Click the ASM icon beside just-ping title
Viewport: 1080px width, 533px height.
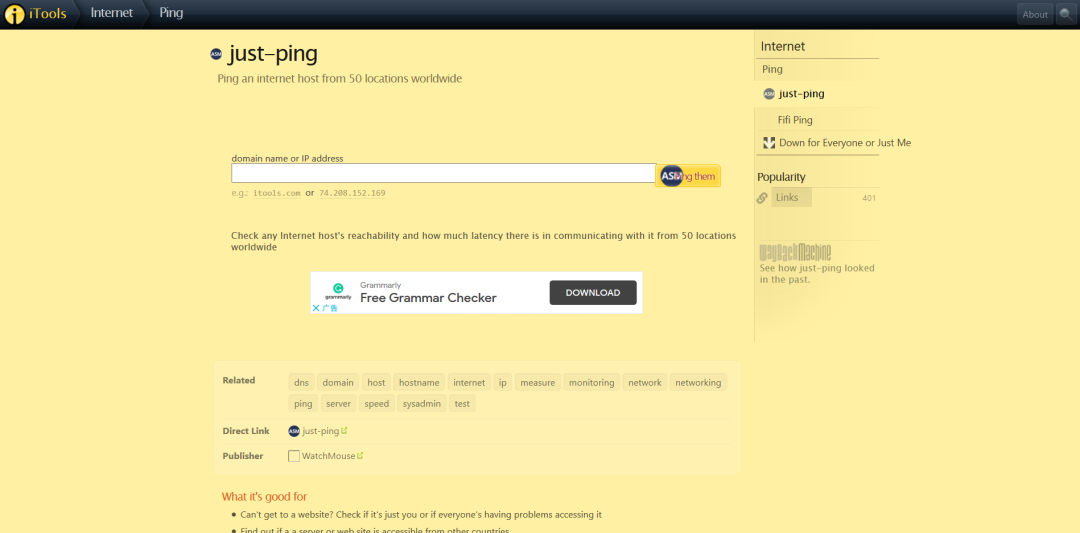[216, 54]
